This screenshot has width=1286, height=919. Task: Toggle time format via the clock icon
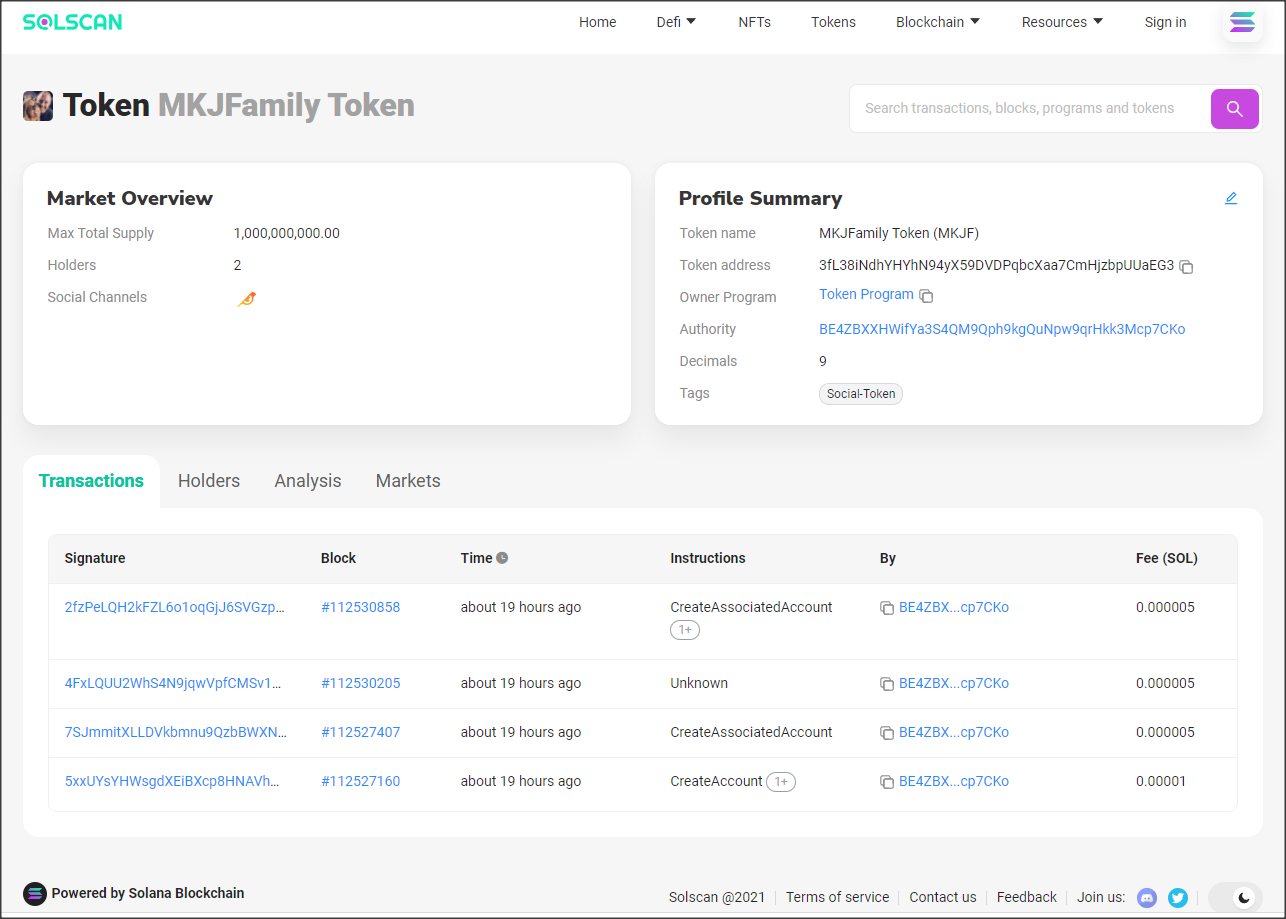tap(502, 557)
